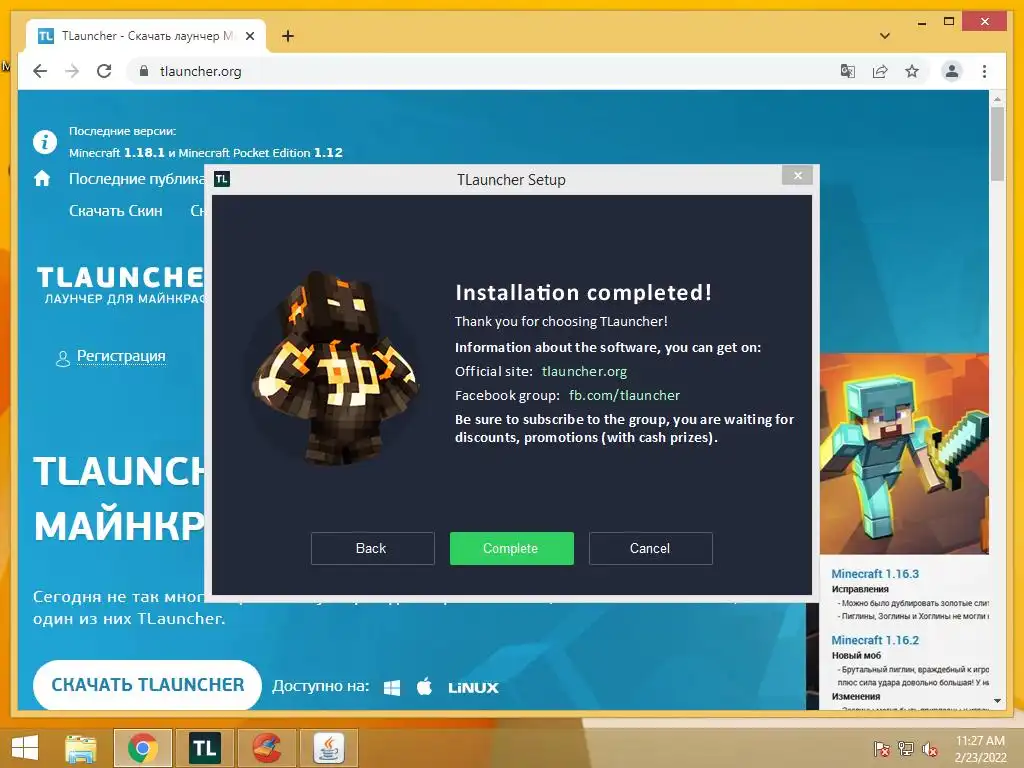Screen dimensions: 1024x768
Task: Open TL app in taskbar
Action: click(204, 748)
